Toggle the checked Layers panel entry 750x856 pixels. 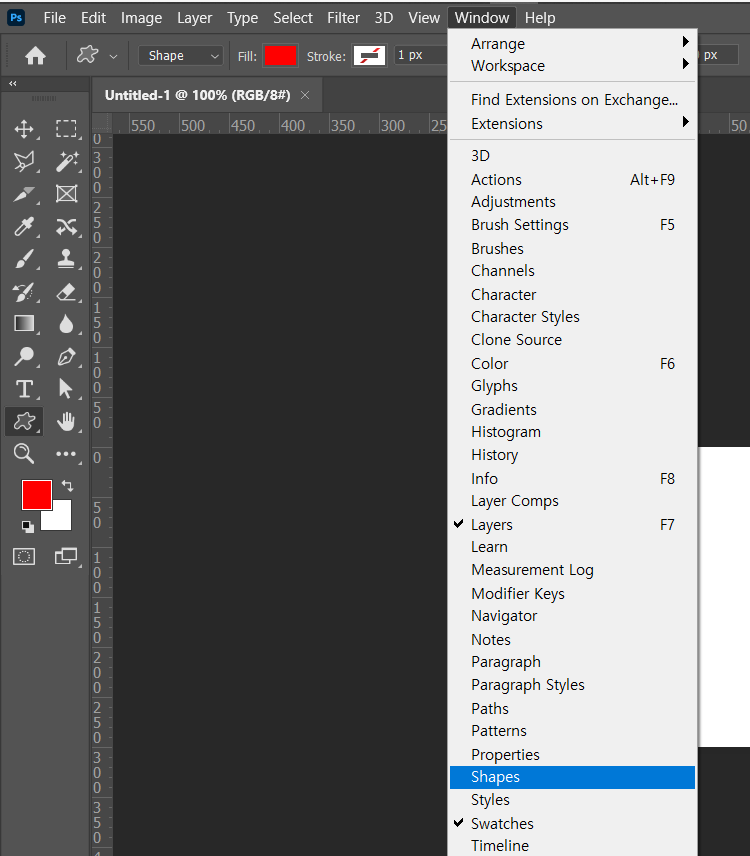572,525
